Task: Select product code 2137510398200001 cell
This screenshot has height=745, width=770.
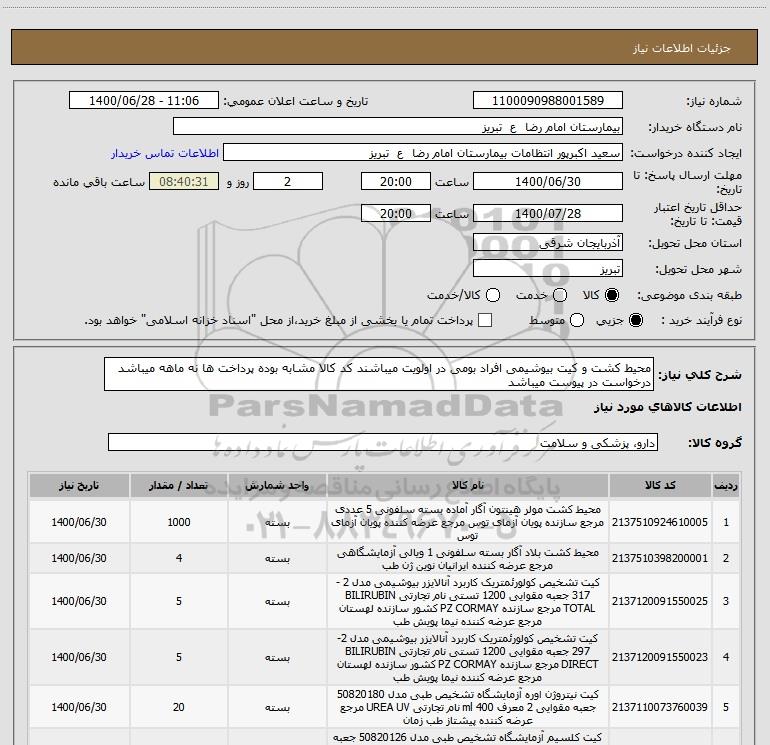Action: 660,558
